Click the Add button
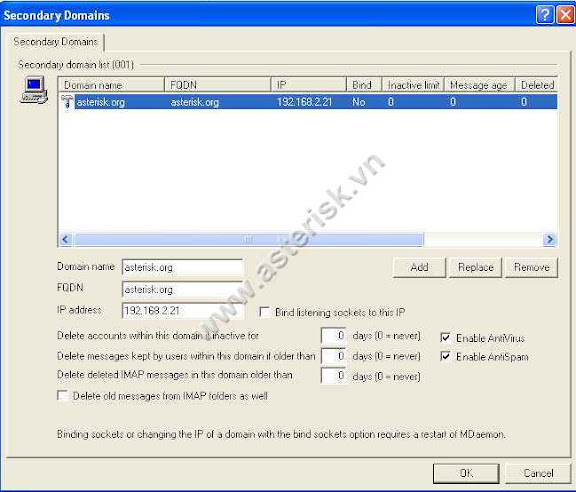This screenshot has height=492, width=576. (x=419, y=267)
